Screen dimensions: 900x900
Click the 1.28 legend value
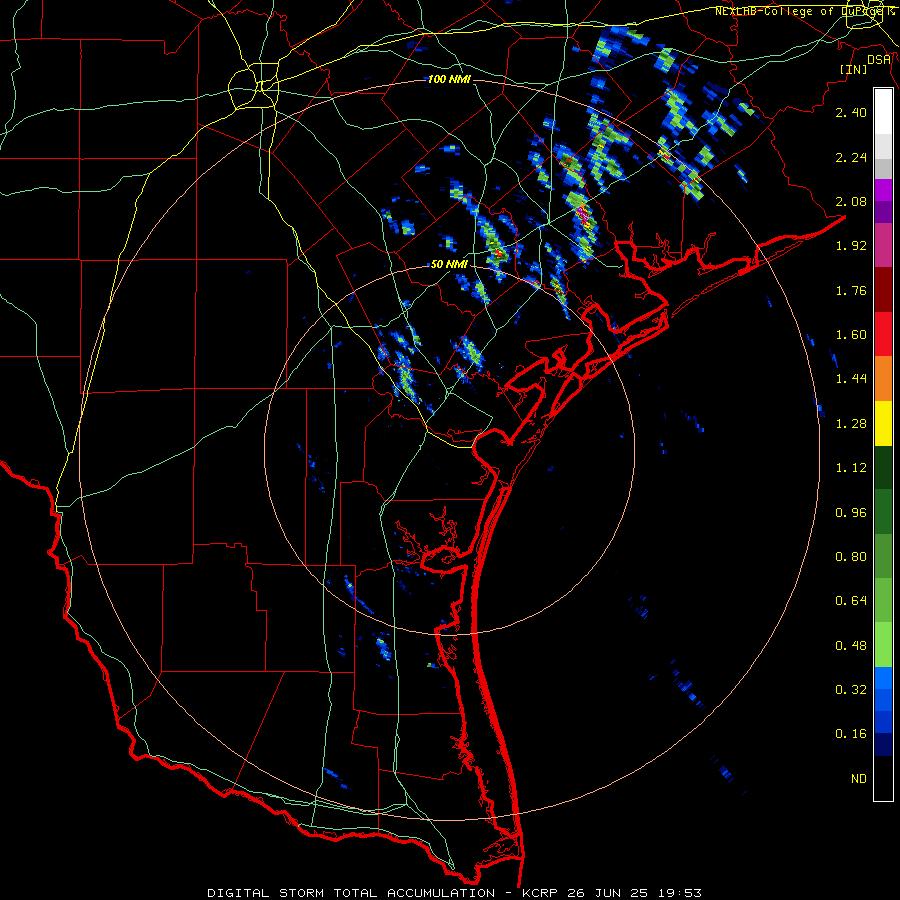click(x=851, y=424)
